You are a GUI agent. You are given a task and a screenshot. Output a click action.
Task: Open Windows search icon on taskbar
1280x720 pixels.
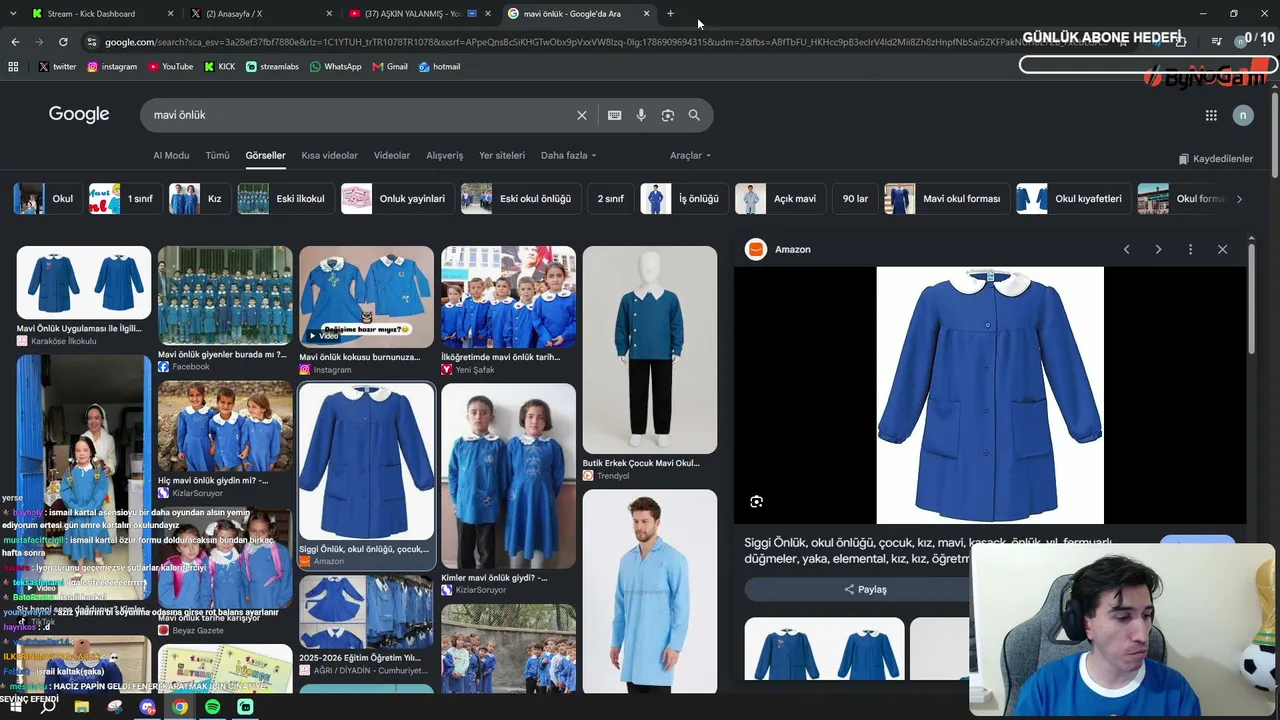click(x=48, y=707)
